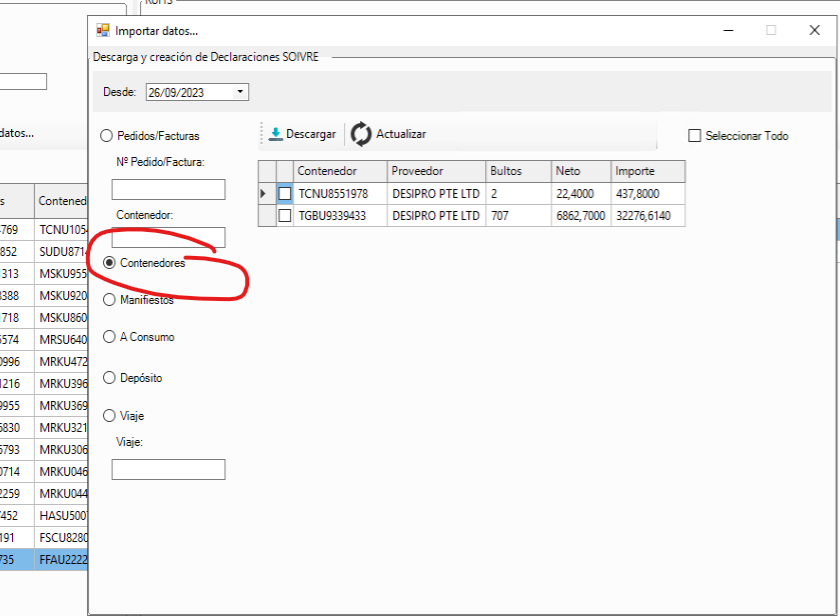Click the Viaje text input field
The width and height of the screenshot is (840, 616).
168,469
